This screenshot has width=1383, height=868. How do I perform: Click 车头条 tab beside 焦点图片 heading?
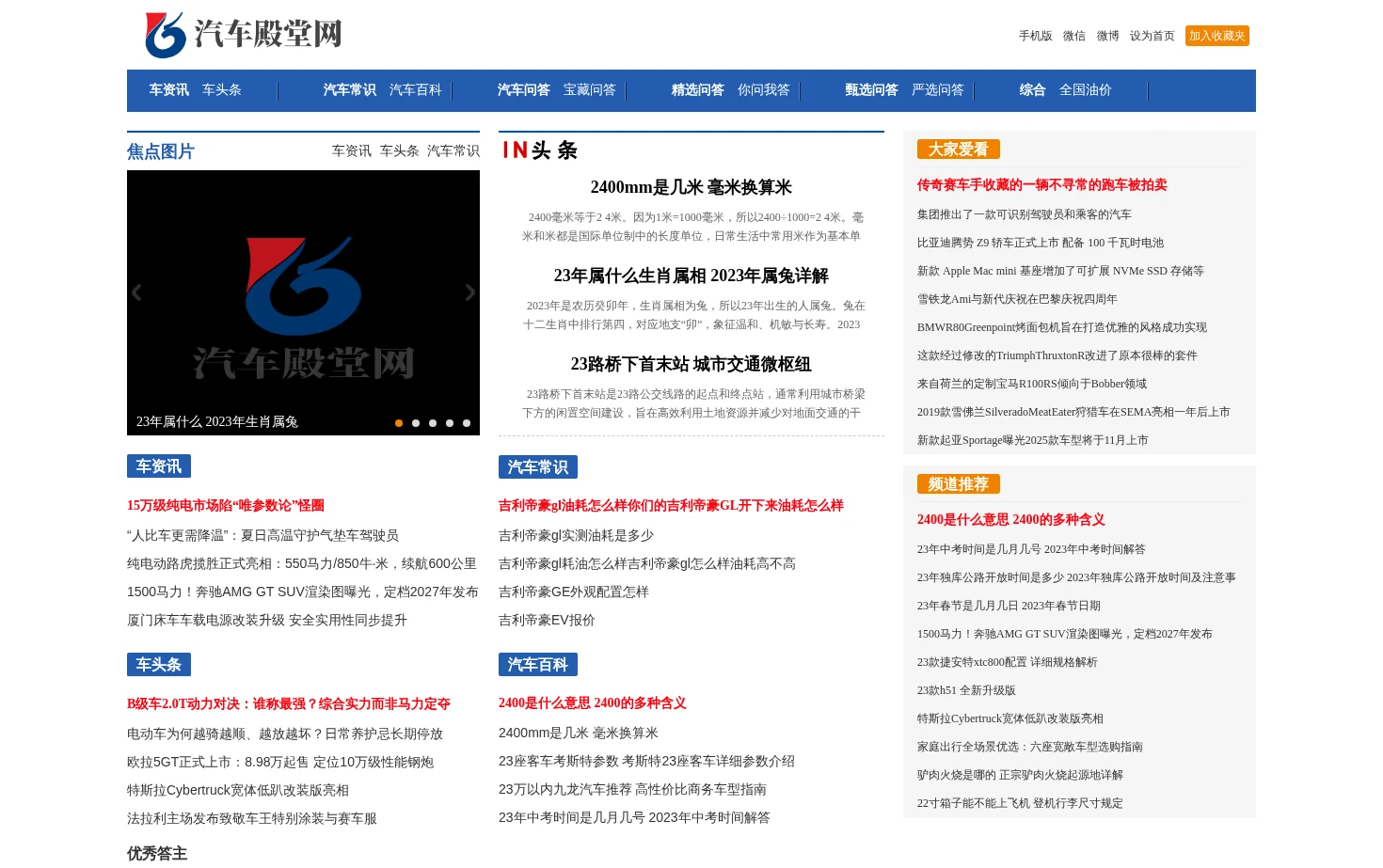tap(400, 151)
